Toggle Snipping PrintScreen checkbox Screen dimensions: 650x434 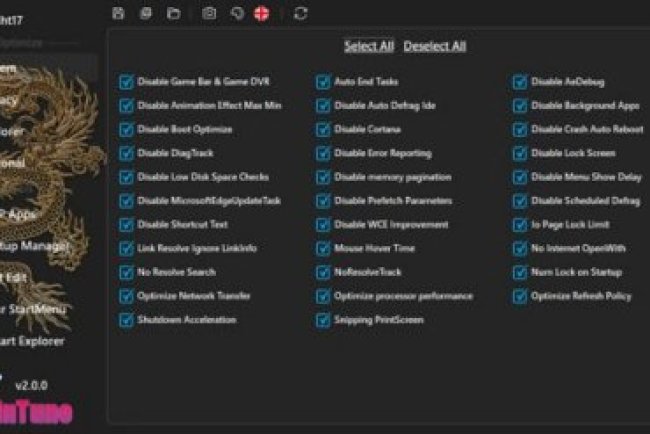coord(323,320)
